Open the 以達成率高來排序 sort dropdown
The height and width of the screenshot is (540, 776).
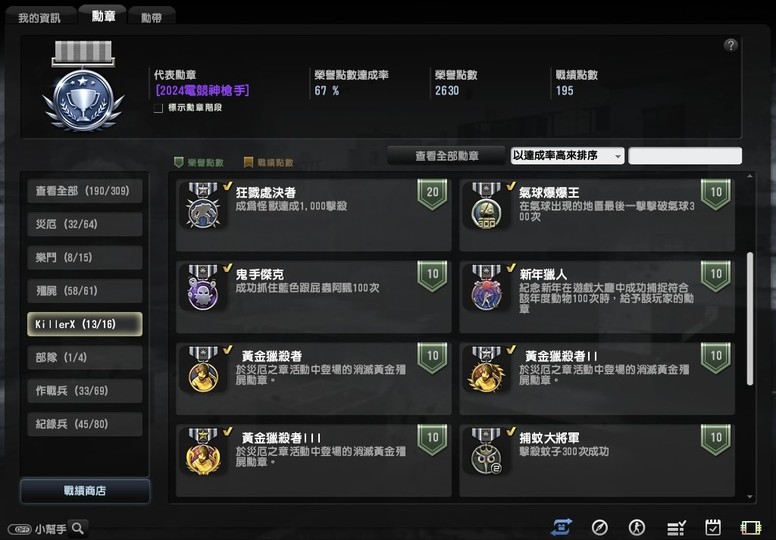click(x=567, y=155)
